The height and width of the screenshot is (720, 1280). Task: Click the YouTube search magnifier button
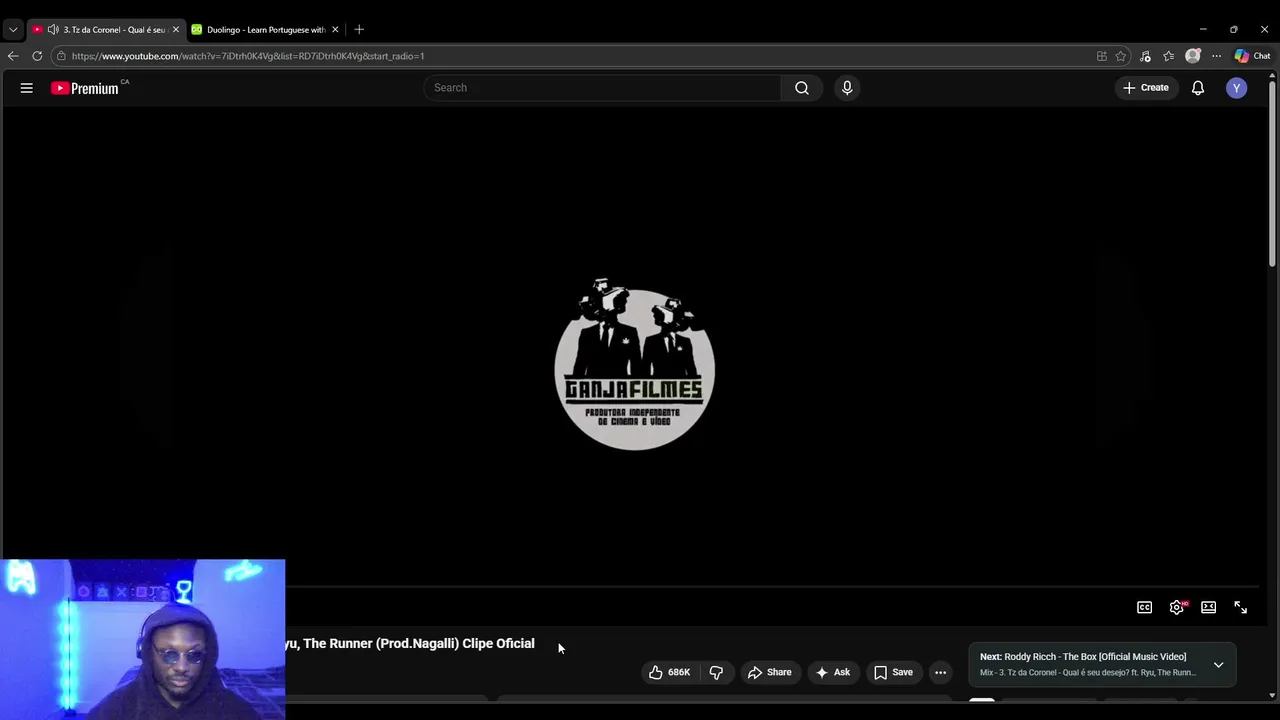(802, 88)
